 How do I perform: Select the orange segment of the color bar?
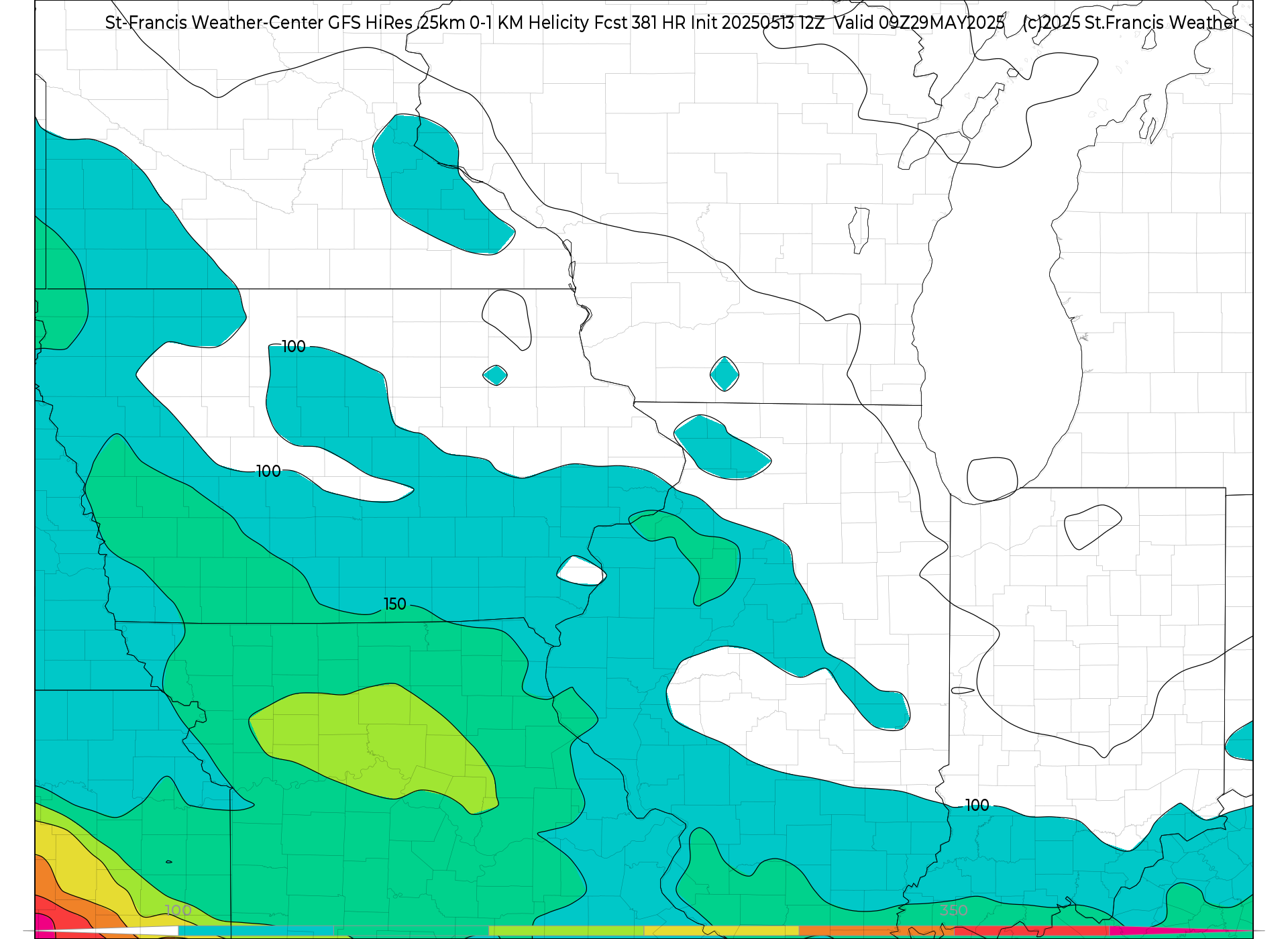(876, 931)
